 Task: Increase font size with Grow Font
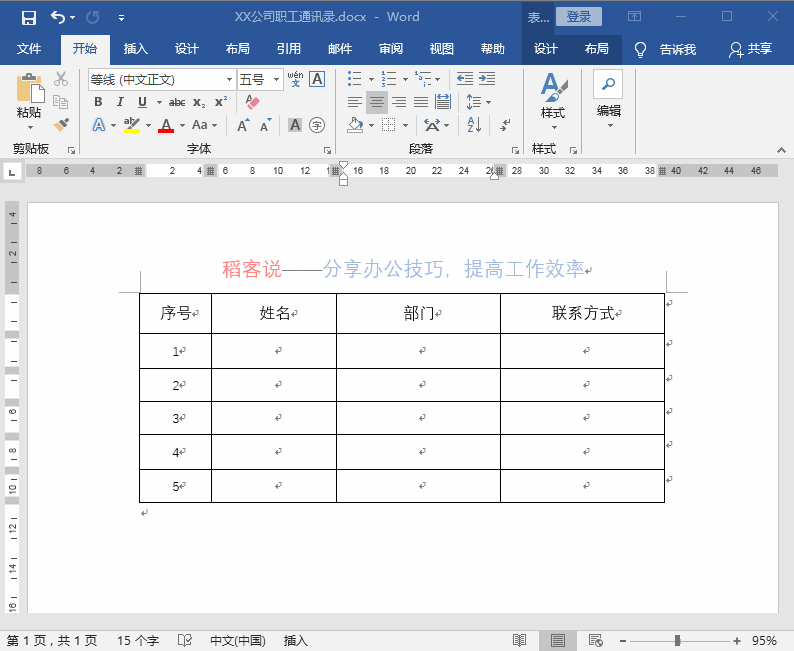click(x=243, y=125)
